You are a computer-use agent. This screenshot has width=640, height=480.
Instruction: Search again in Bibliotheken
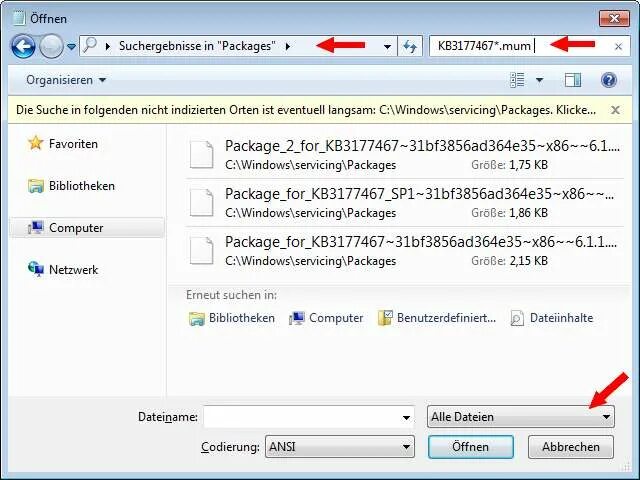(x=231, y=318)
